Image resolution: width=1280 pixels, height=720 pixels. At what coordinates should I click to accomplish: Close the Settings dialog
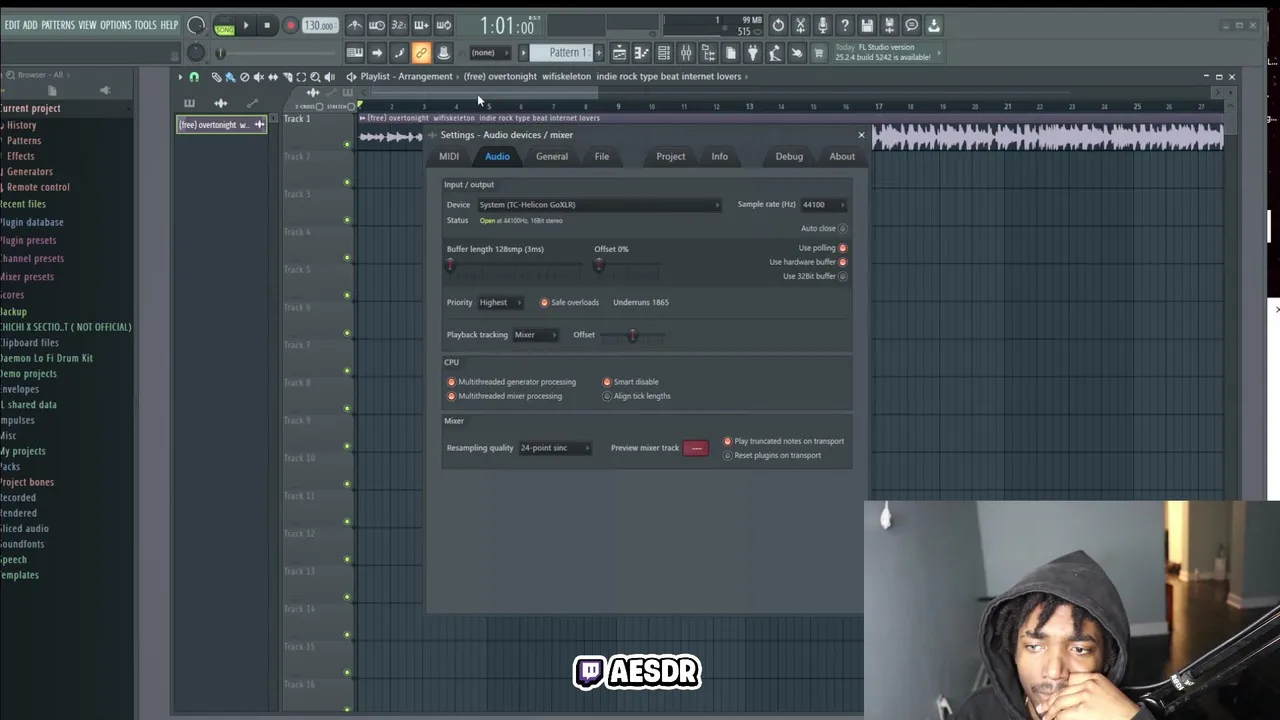pyautogui.click(x=861, y=134)
